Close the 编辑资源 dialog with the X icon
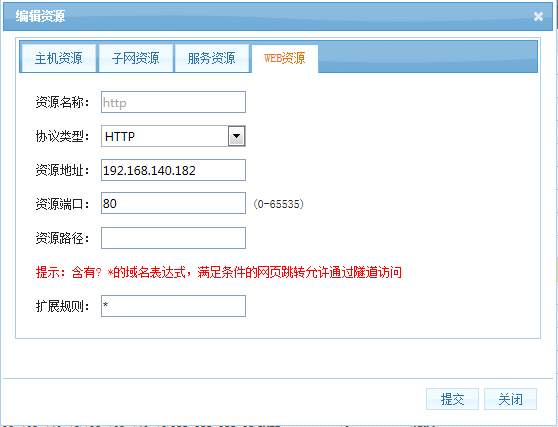The width and height of the screenshot is (558, 427). (x=538, y=16)
